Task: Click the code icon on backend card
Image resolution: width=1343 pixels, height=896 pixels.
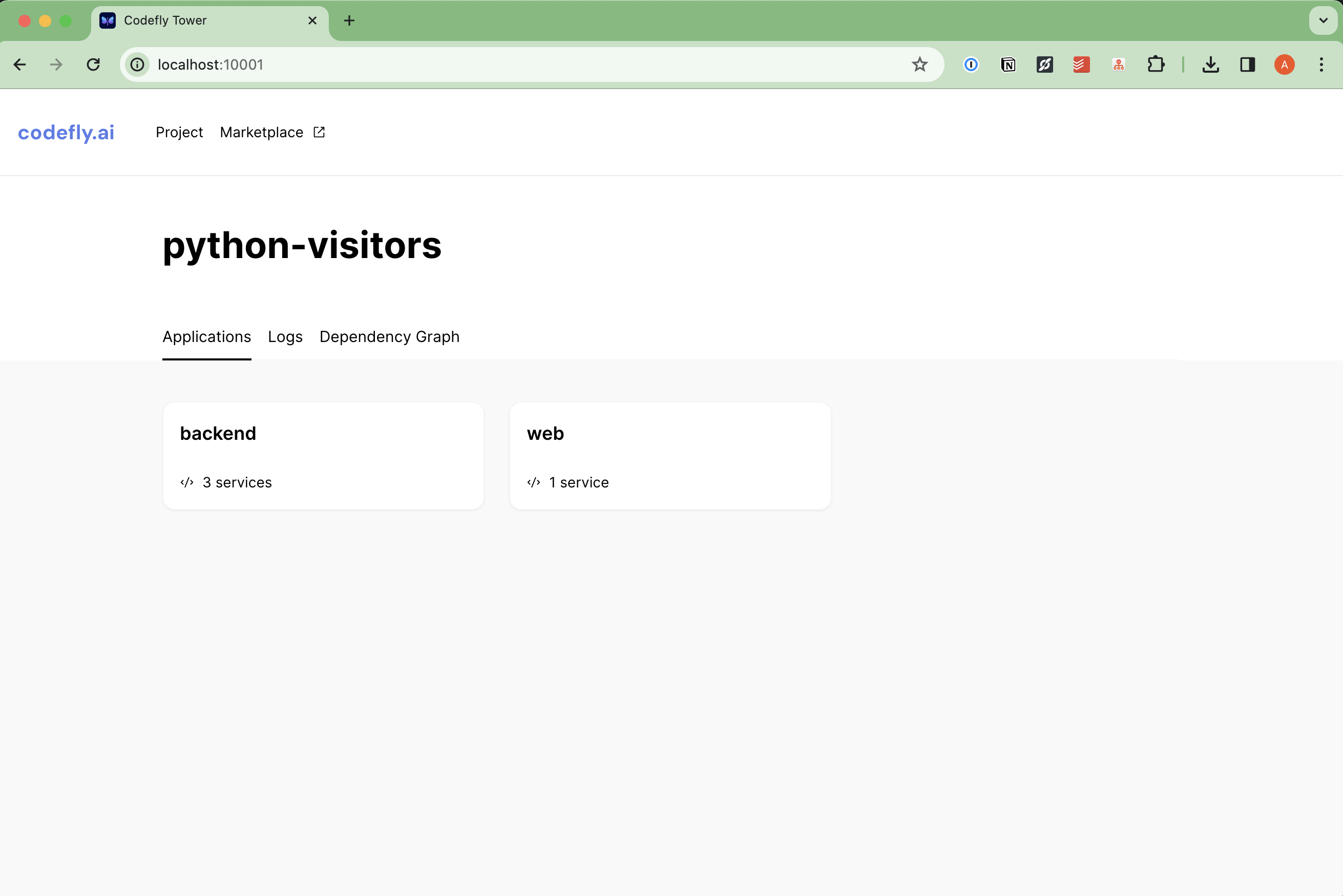Action: pos(187,482)
